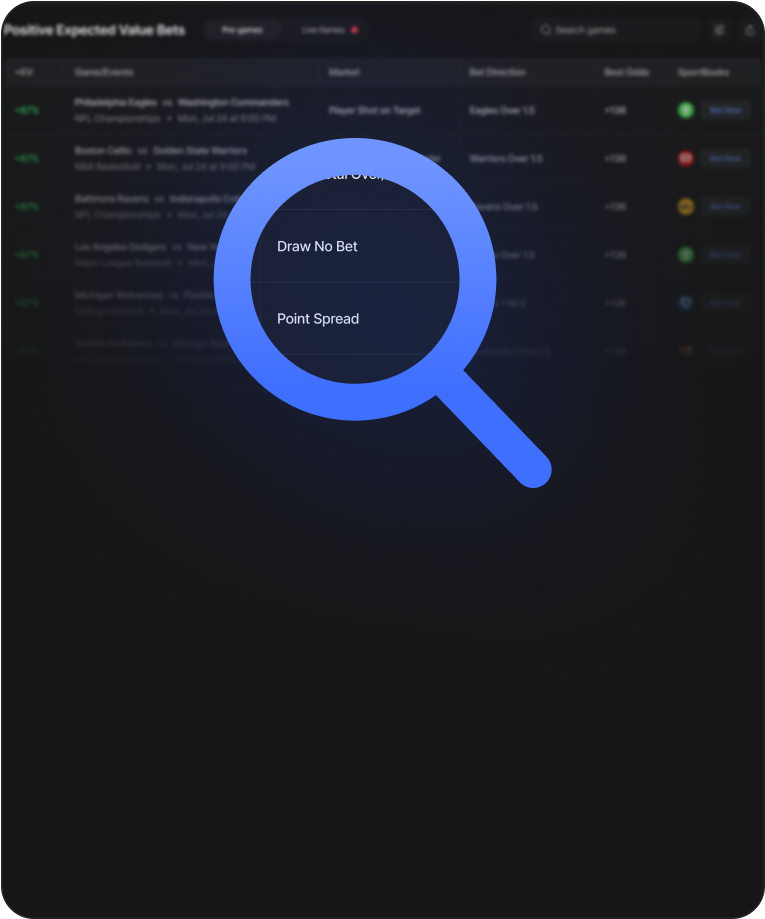Screen dimensions: 765x919
Task: Sort by the Best Odds column header
Action: point(627,72)
